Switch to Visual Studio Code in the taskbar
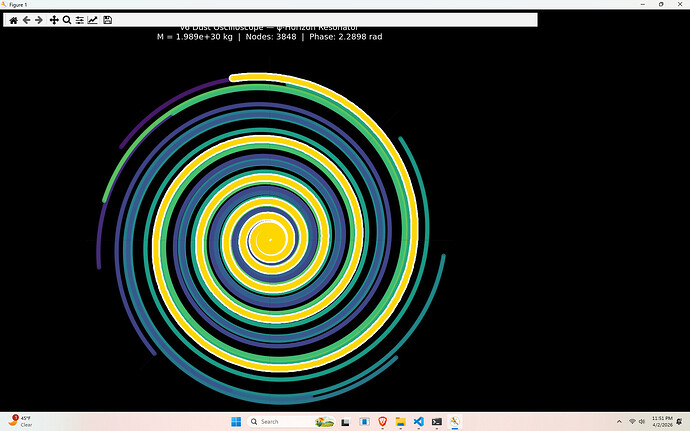The height and width of the screenshot is (431, 690). (x=417, y=421)
